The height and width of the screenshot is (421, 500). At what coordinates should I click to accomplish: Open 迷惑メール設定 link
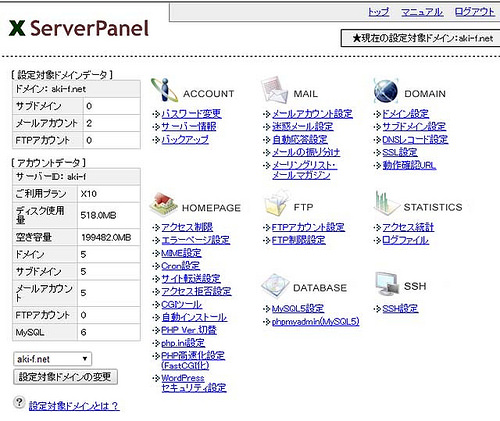[303, 127]
